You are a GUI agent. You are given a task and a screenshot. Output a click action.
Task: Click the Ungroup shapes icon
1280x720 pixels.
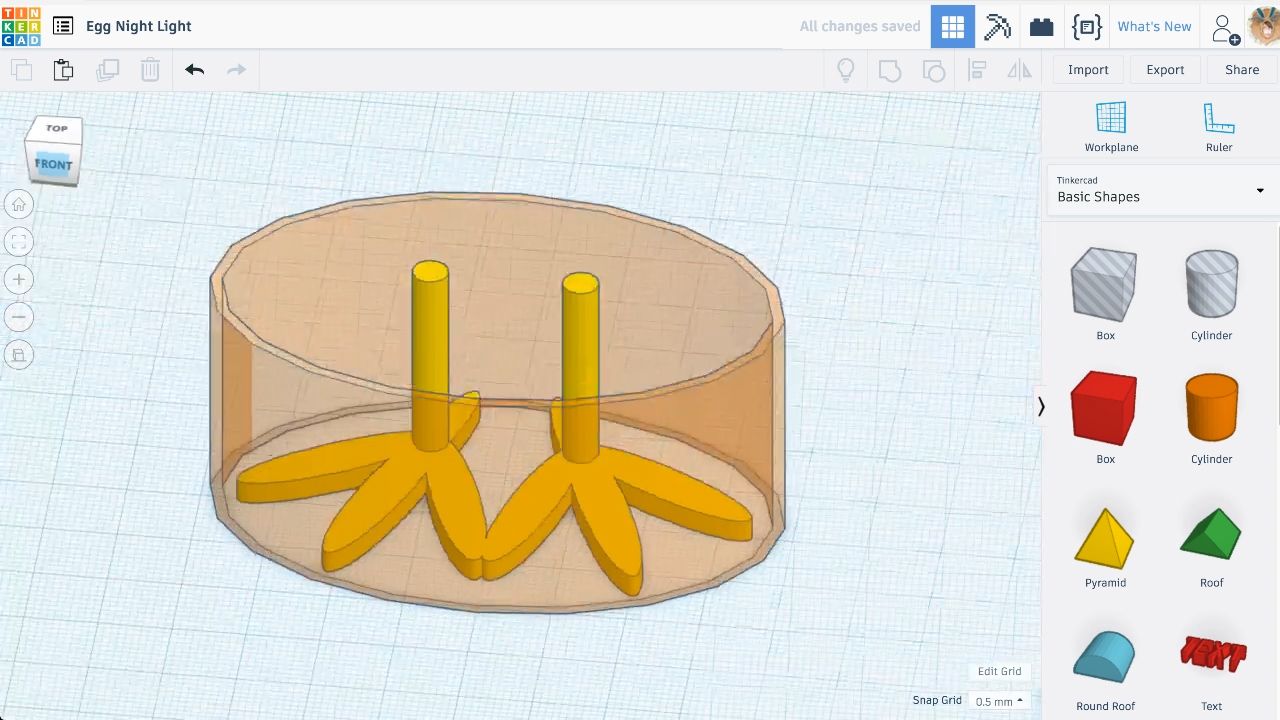(x=933, y=70)
